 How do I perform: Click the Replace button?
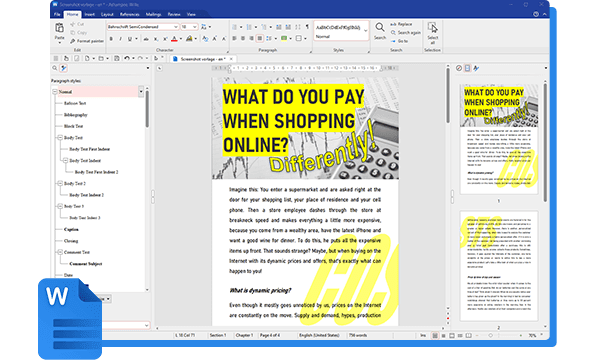click(x=401, y=24)
